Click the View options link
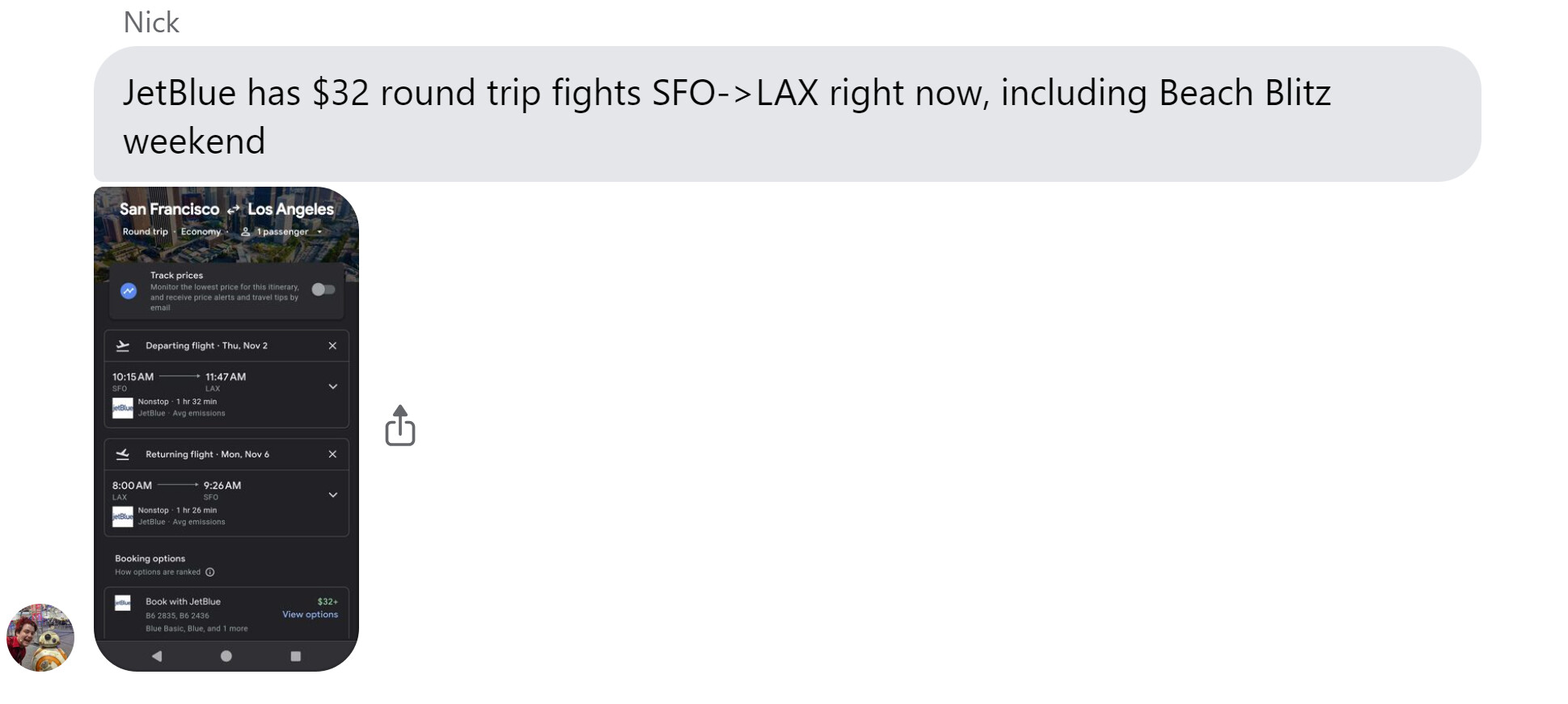The image size is (1568, 704). 310,614
